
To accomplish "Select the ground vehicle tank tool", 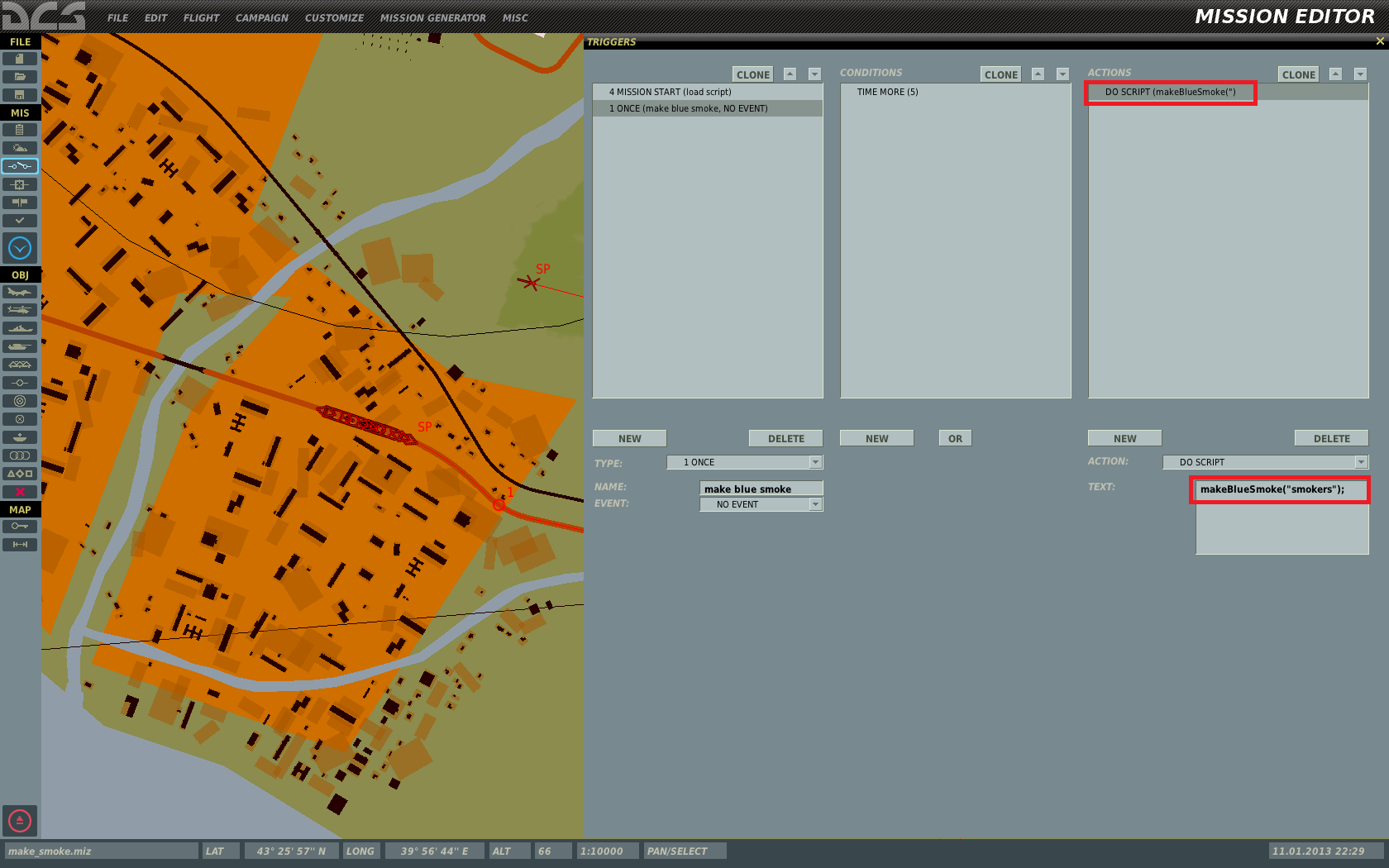I will coord(20,346).
